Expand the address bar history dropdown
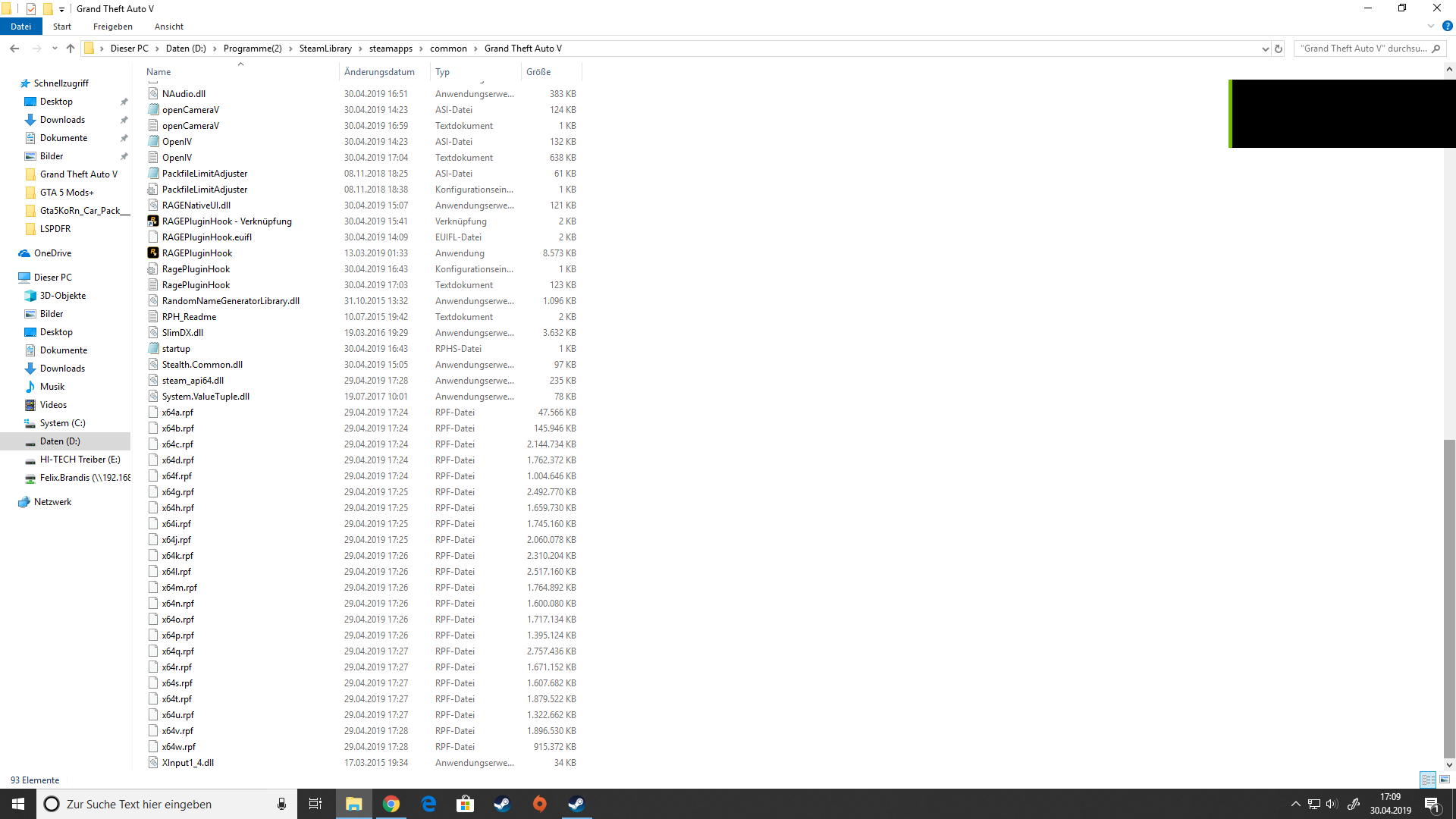The image size is (1456, 819). click(1265, 49)
